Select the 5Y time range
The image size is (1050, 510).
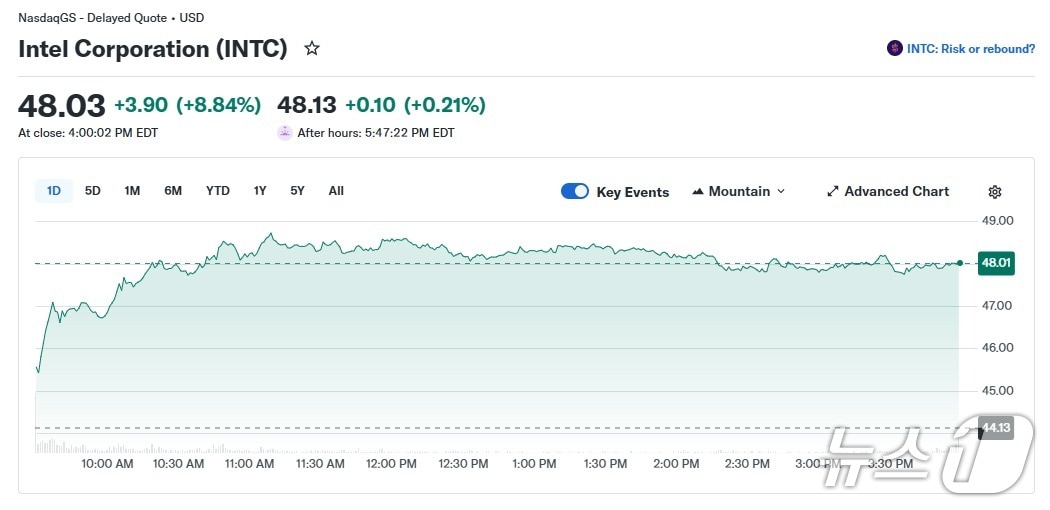click(297, 191)
